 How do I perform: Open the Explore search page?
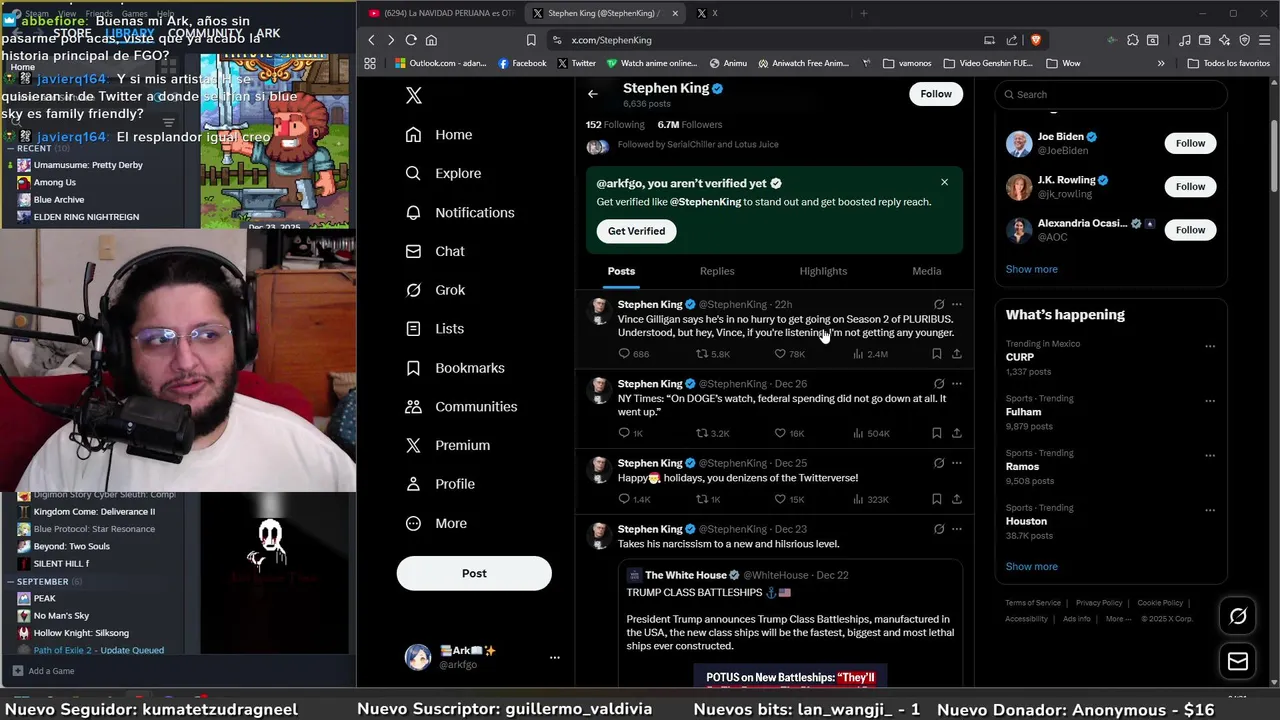click(443, 173)
